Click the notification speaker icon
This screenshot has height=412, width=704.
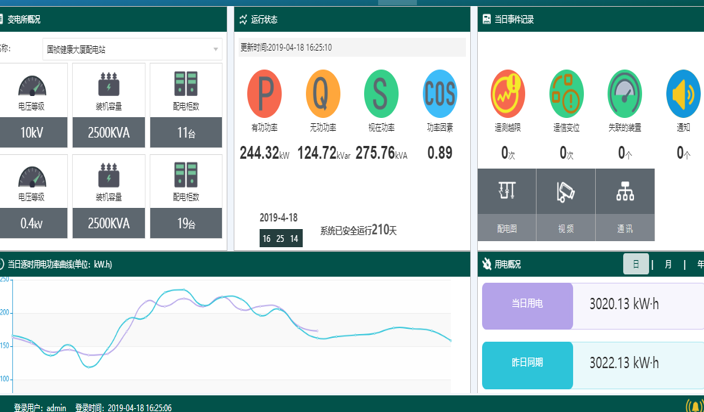(x=683, y=94)
